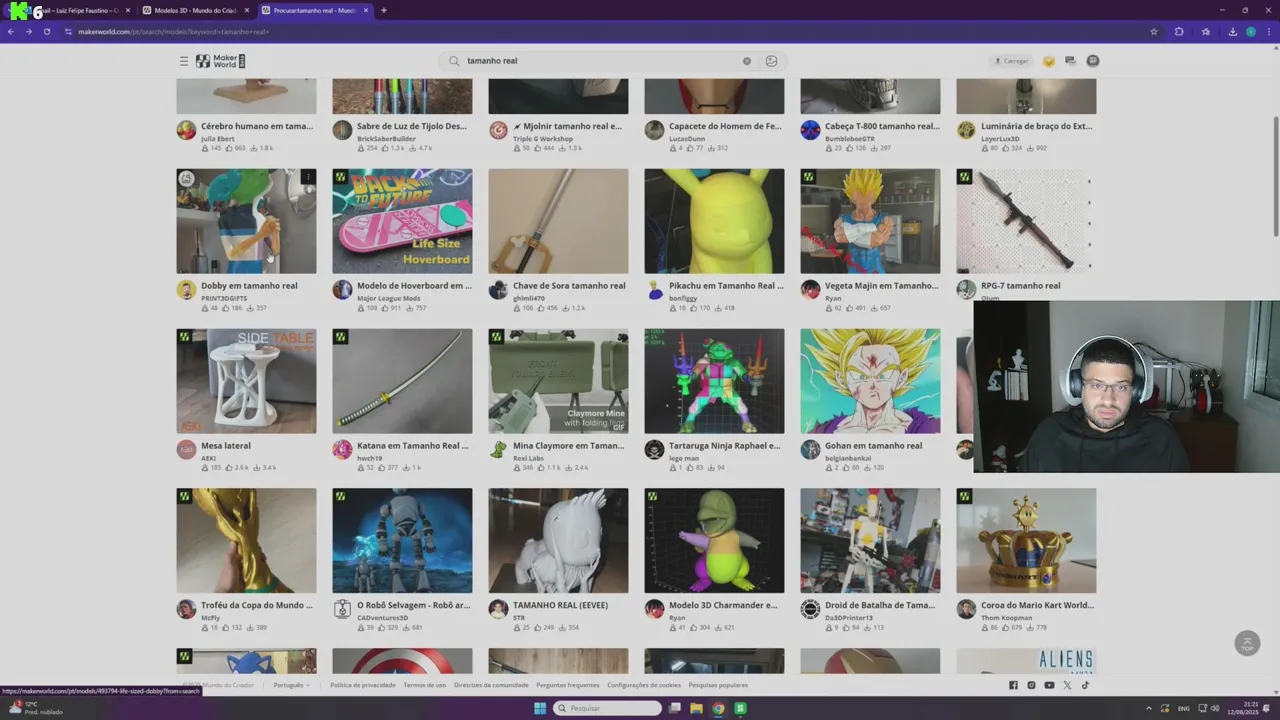The image size is (1280, 720).
Task: Open 'Chave de Sora tamanho real' title
Action: [x=569, y=286]
